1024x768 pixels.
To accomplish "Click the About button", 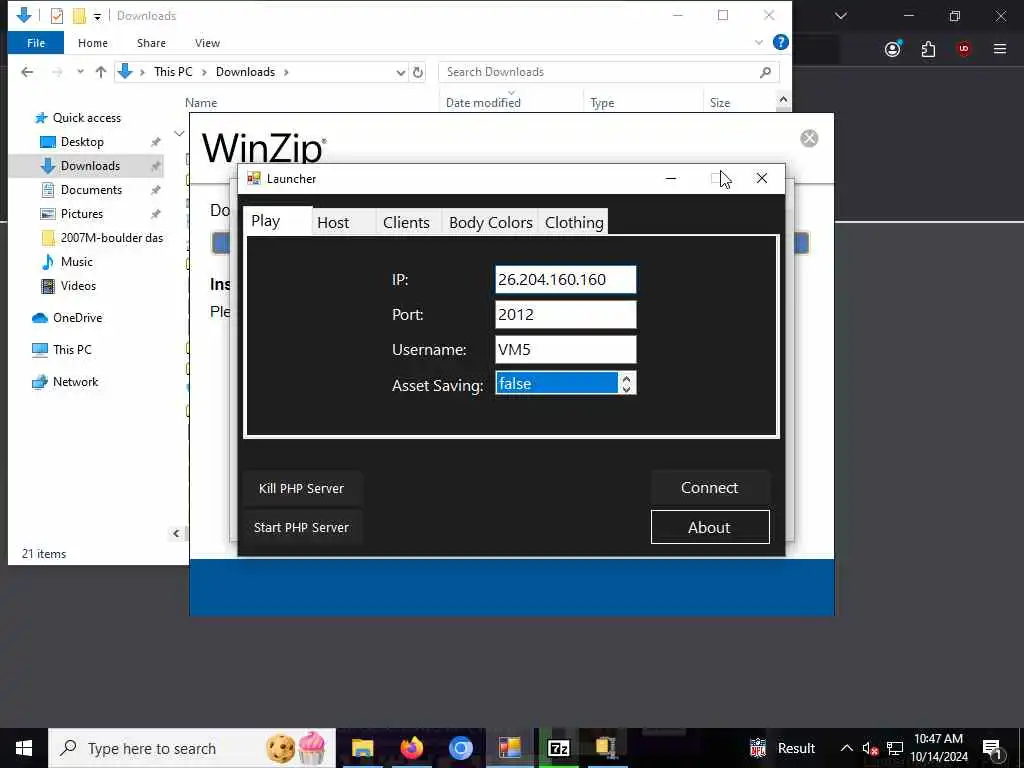I will [x=710, y=527].
